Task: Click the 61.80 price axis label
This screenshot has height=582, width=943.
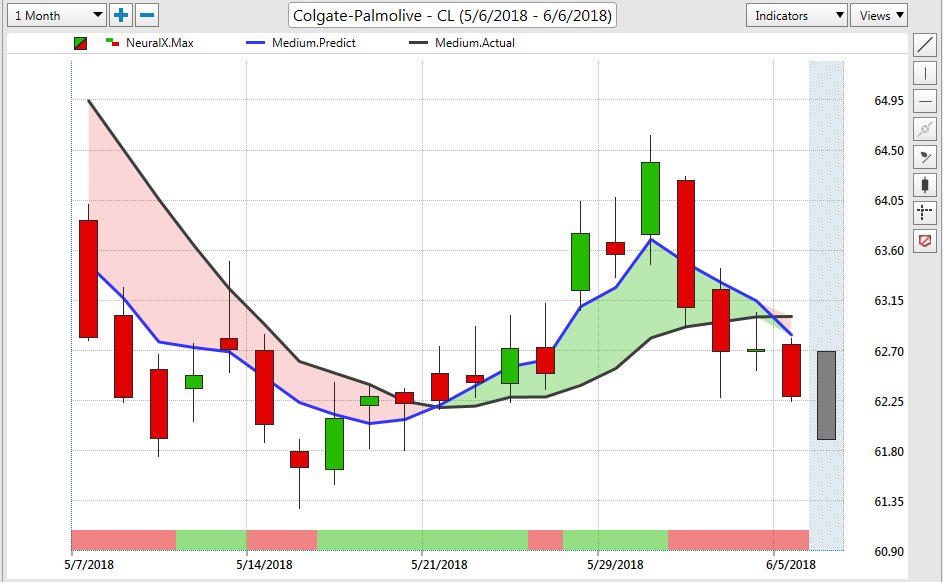Action: 889,451
